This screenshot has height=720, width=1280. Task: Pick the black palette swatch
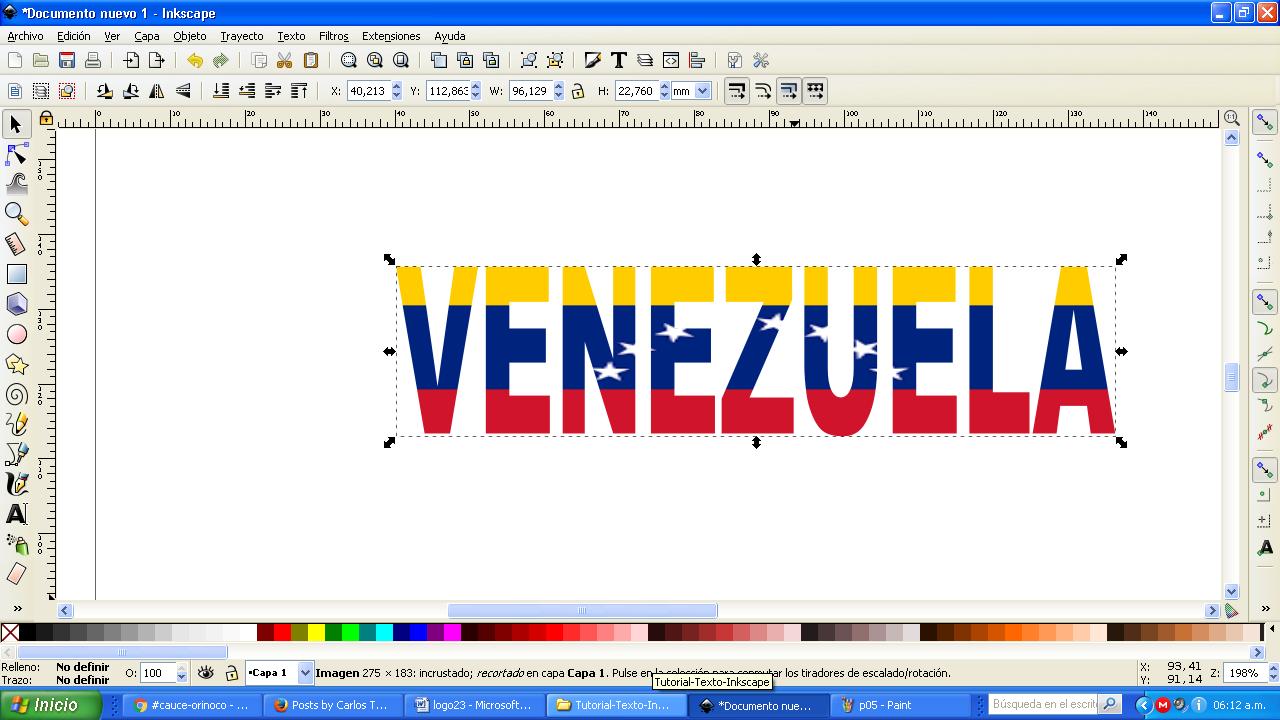[x=27, y=632]
